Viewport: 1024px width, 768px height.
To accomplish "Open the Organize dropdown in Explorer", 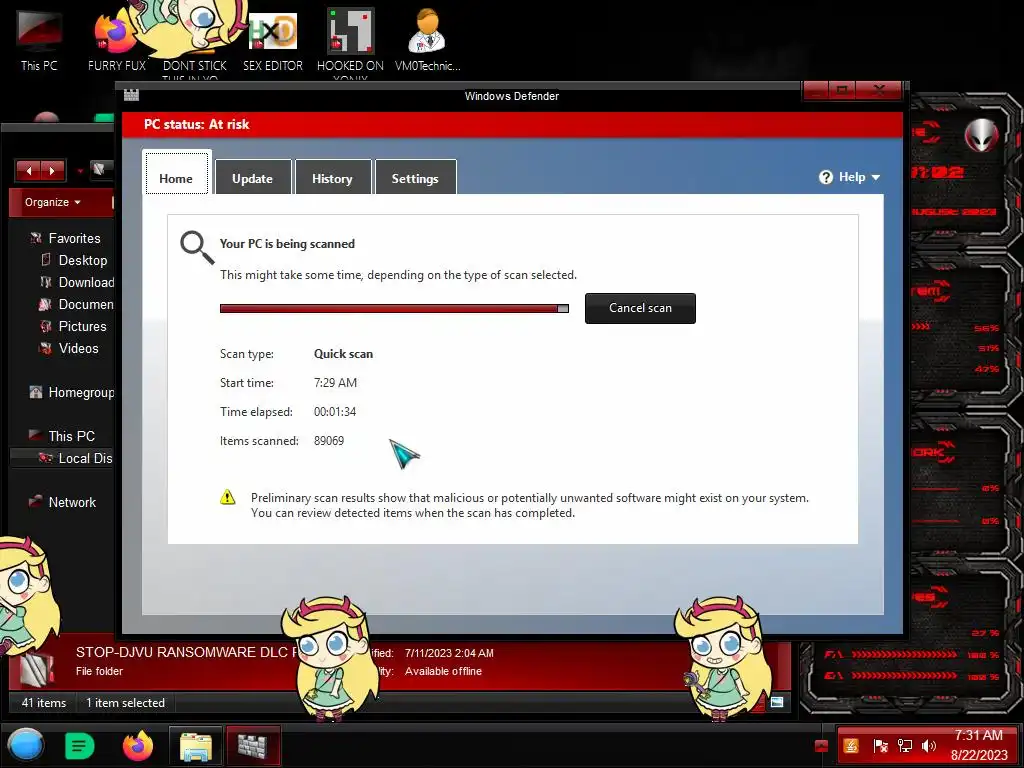I will pyautogui.click(x=52, y=202).
